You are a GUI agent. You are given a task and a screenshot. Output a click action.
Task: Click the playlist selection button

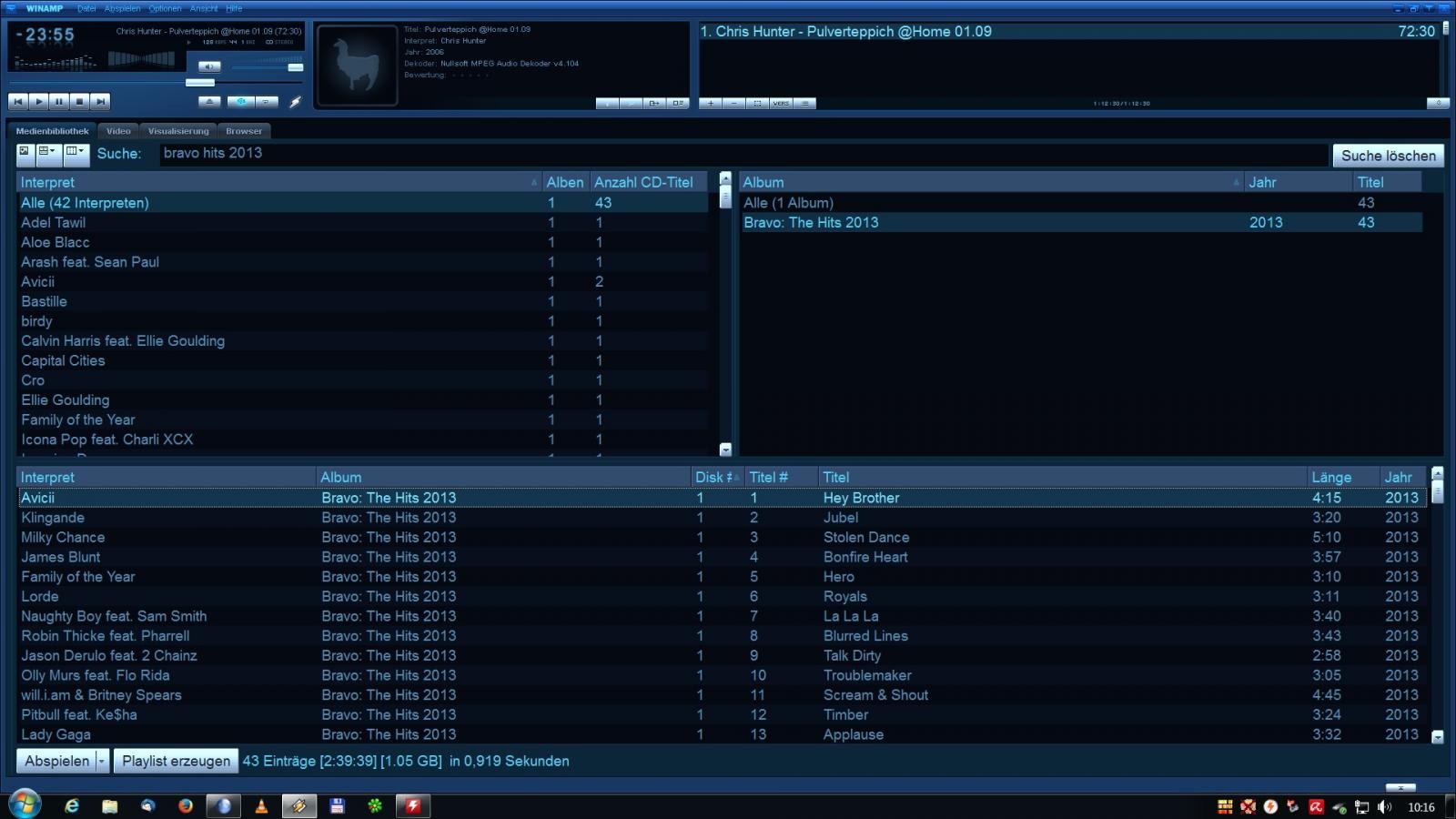pyautogui.click(x=757, y=103)
